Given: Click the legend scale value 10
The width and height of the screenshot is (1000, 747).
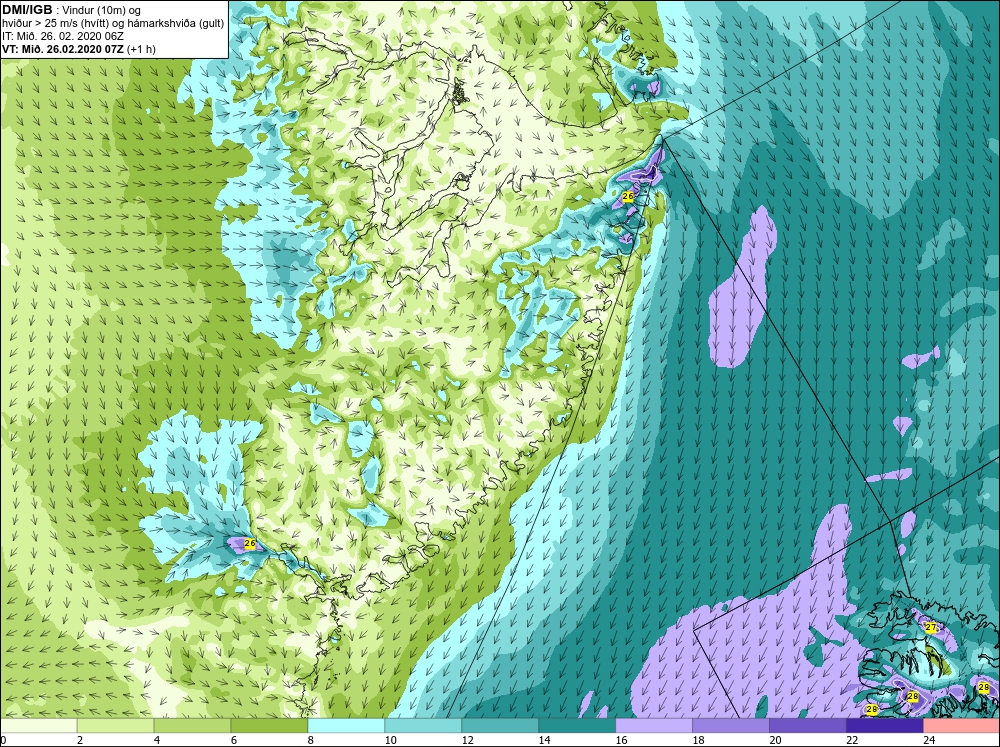Looking at the screenshot, I should [390, 740].
